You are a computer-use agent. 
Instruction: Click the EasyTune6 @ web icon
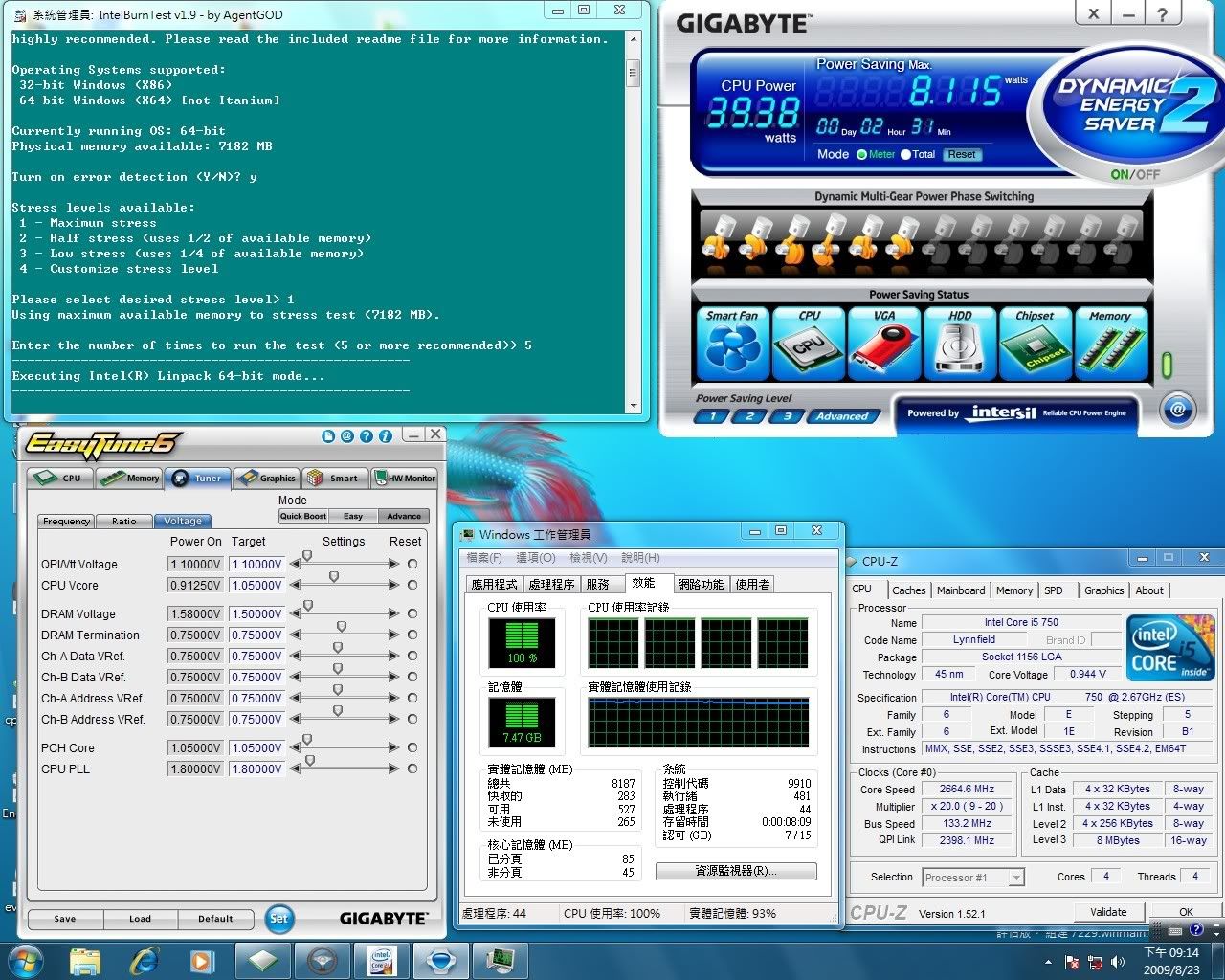point(347,435)
